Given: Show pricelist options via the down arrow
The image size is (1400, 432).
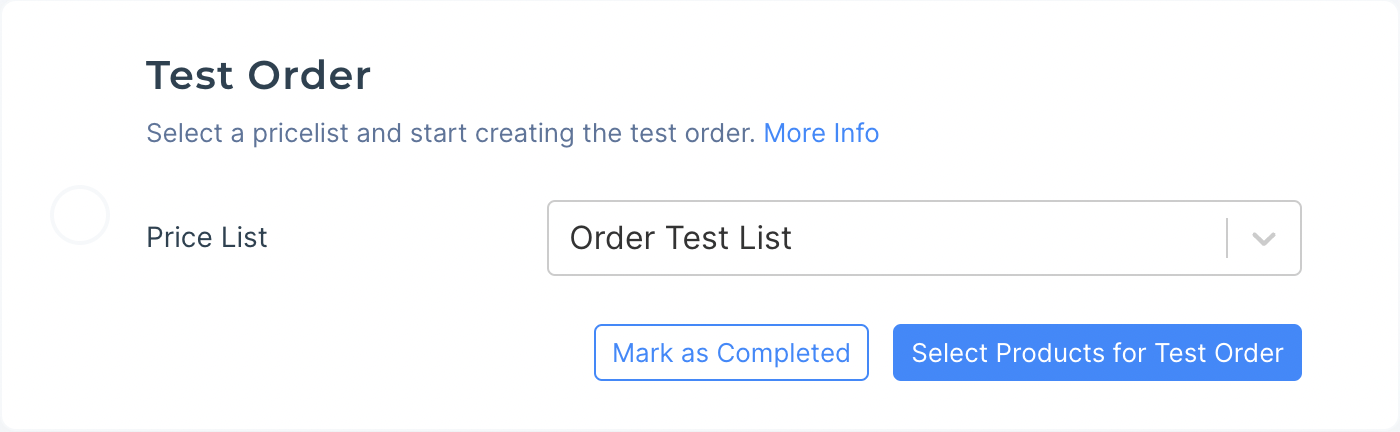Looking at the screenshot, I should pos(1264,239).
